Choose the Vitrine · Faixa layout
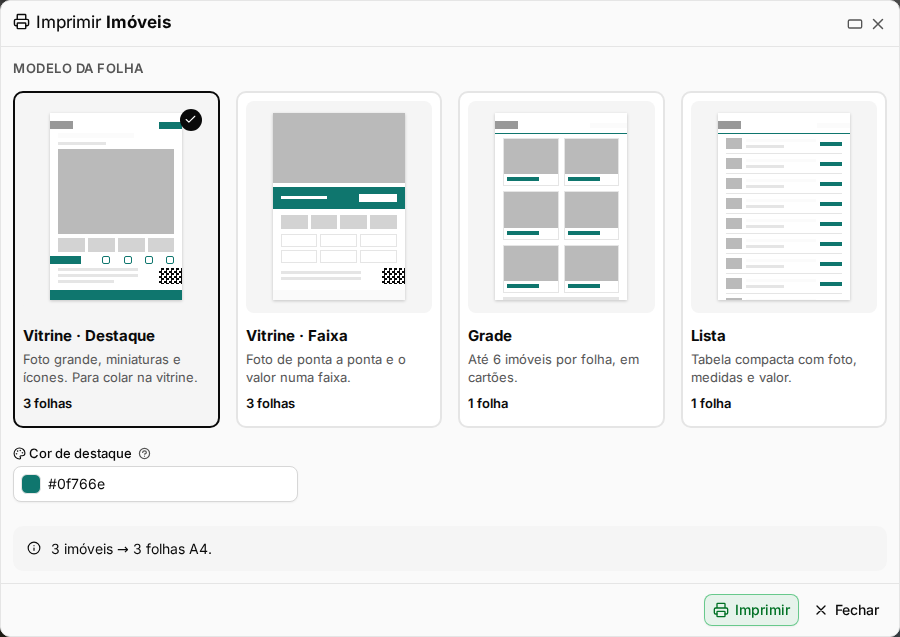Image resolution: width=900 pixels, height=637 pixels. pyautogui.click(x=339, y=259)
